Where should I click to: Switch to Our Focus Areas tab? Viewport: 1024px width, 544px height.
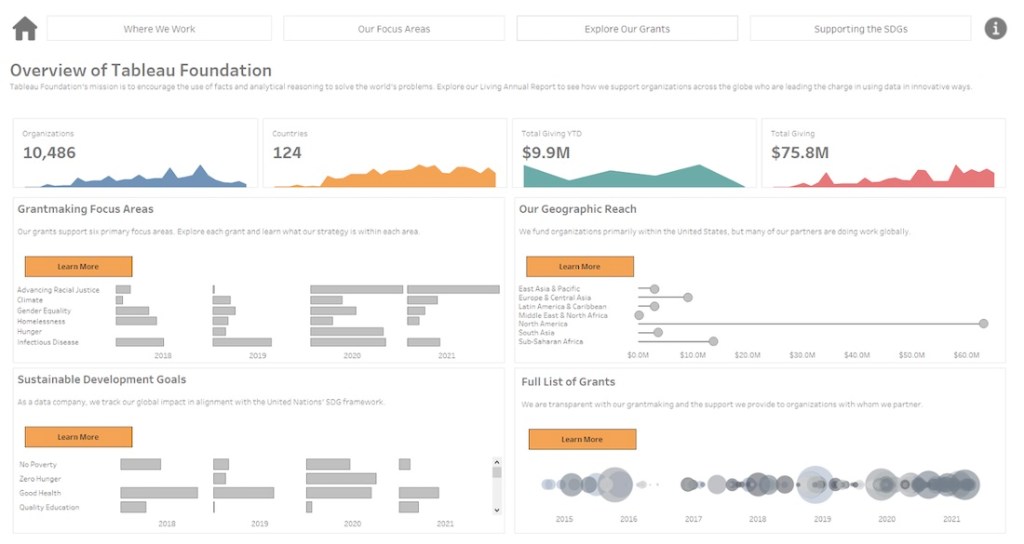click(394, 29)
